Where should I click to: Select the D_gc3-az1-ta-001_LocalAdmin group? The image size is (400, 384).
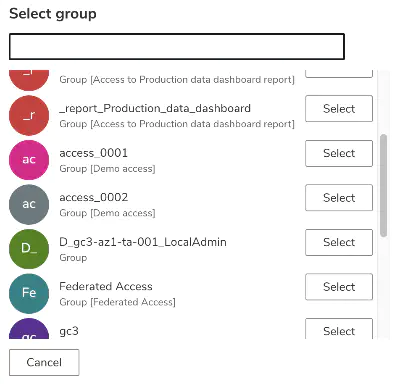(x=339, y=242)
